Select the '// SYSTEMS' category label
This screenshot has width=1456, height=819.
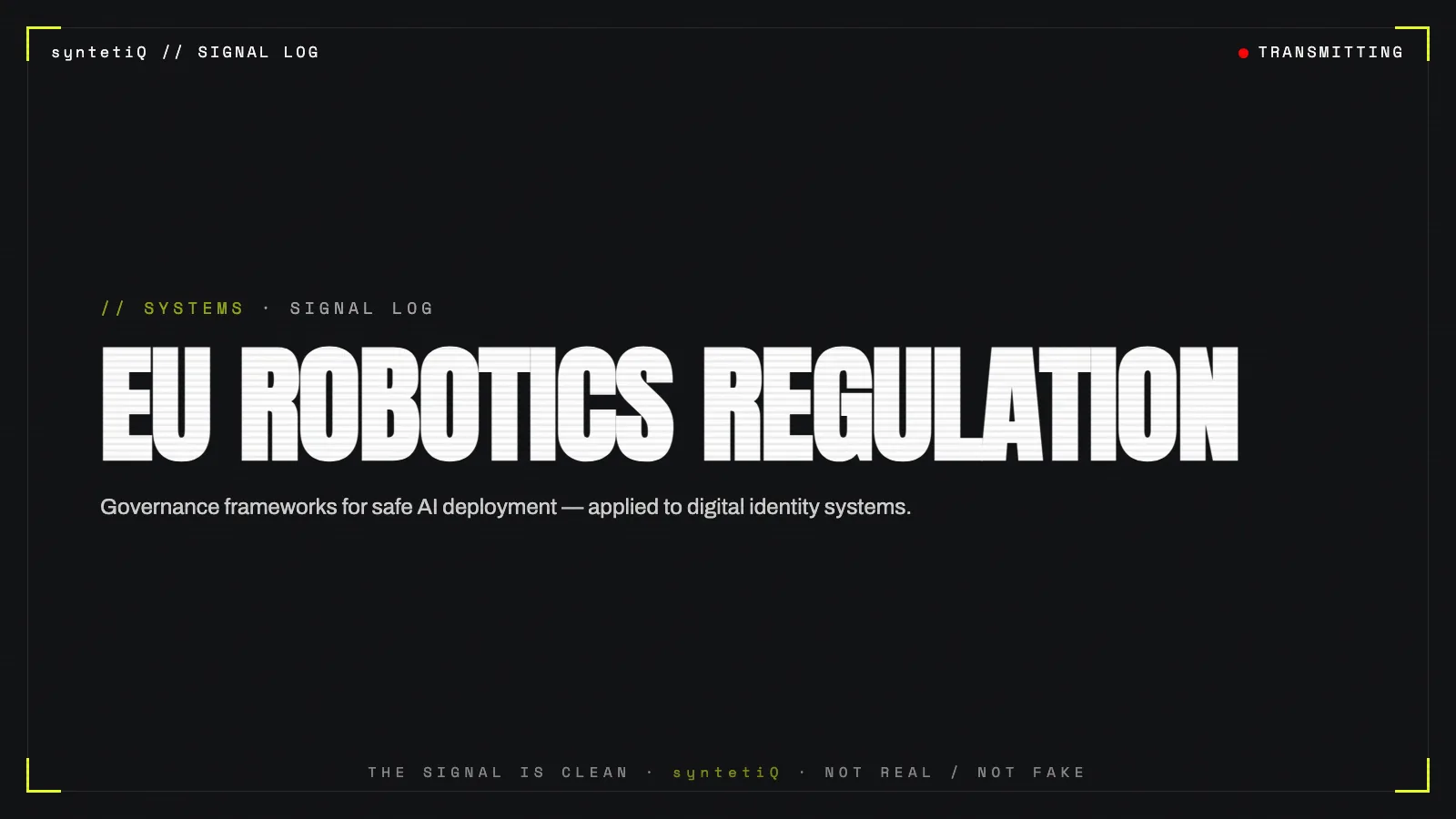173,308
